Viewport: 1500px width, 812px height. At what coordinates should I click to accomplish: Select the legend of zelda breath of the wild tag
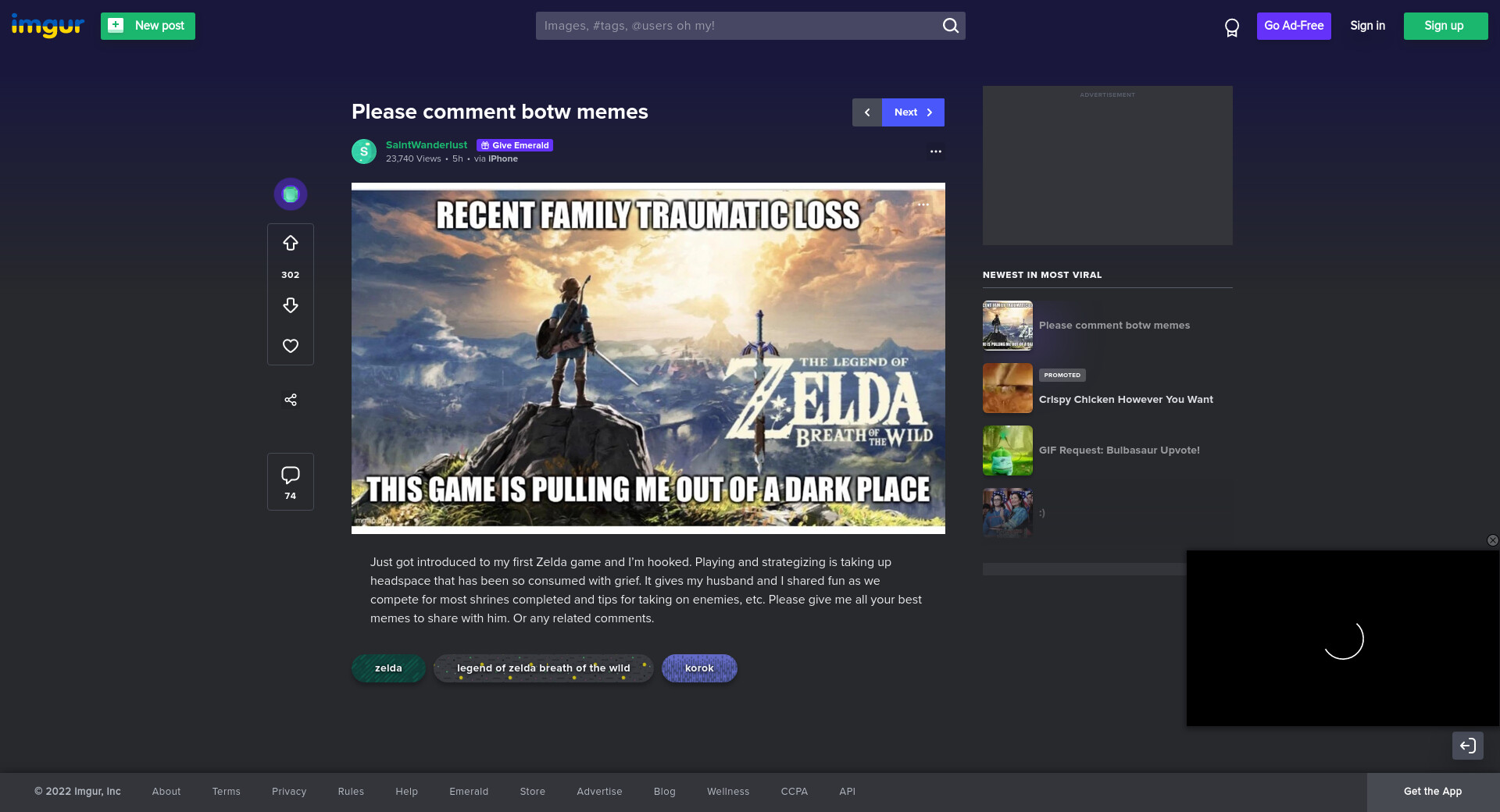544,668
